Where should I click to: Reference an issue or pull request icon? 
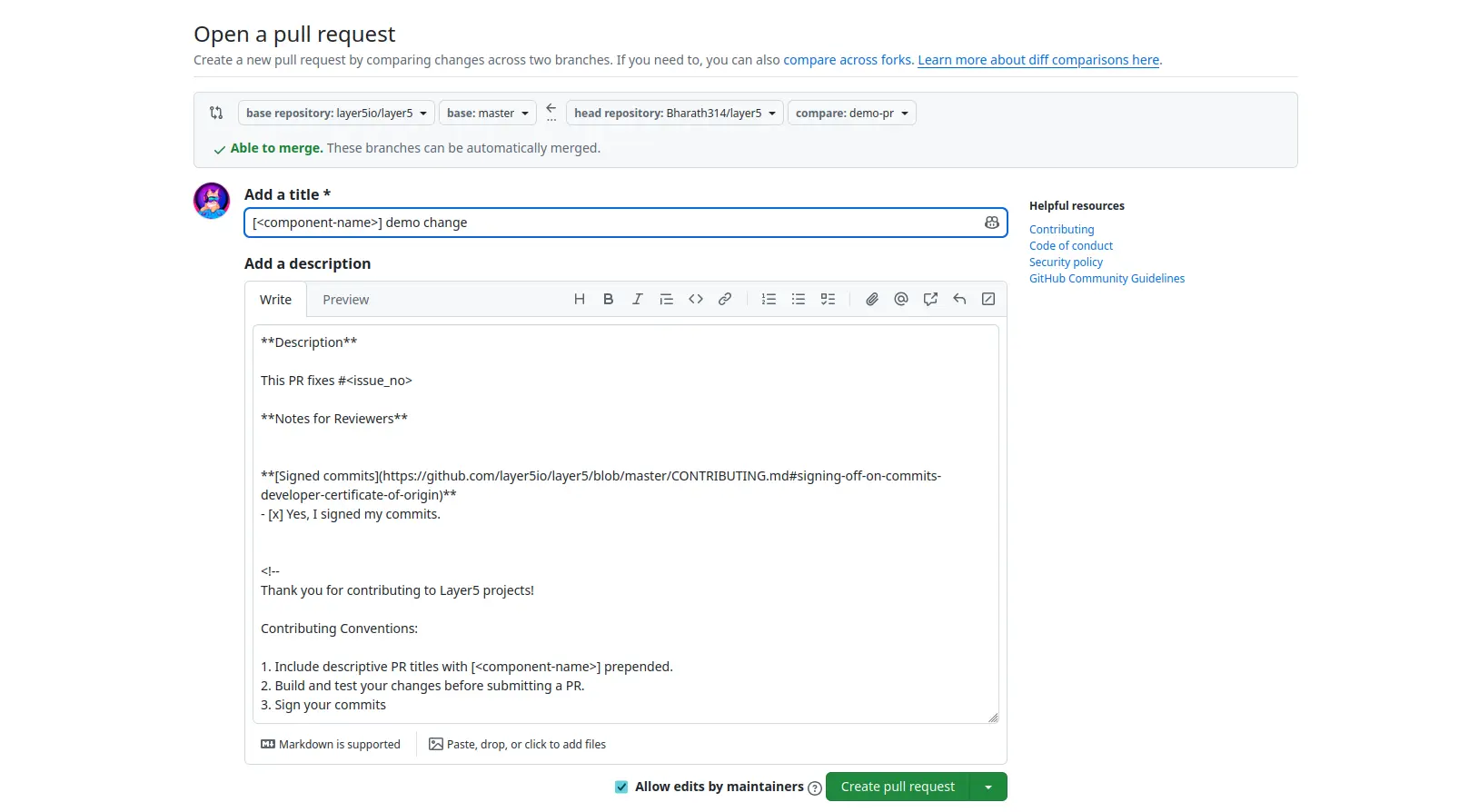(929, 299)
